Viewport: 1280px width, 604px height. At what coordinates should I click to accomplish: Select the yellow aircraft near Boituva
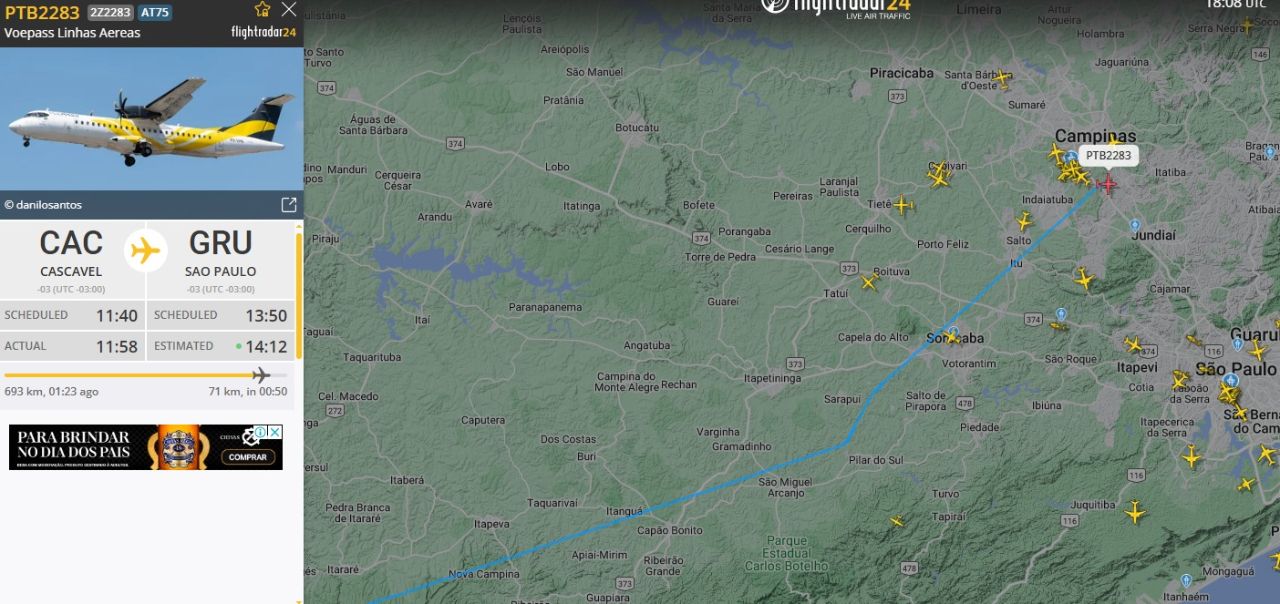(869, 282)
